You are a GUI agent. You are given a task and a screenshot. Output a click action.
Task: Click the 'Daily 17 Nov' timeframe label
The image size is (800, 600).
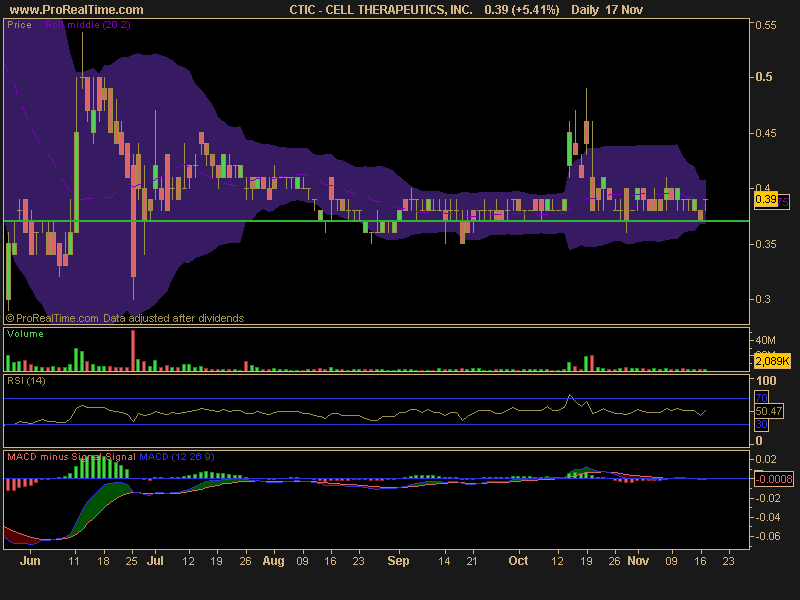point(607,10)
